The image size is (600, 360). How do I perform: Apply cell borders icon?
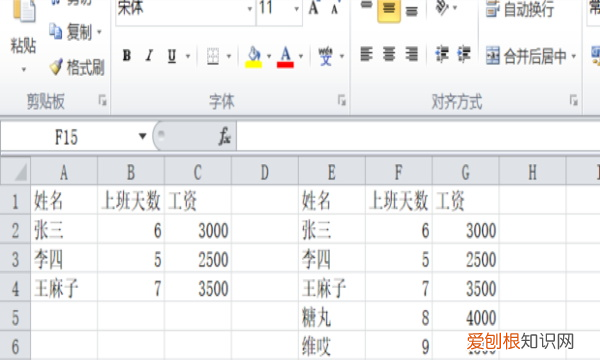click(213, 56)
